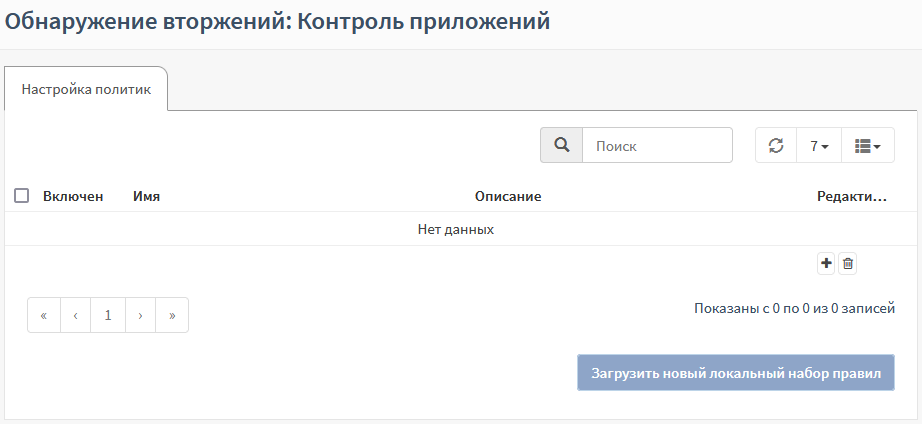Viewport: 922px width, 424px height.
Task: Refresh the policies table
Action: click(x=776, y=145)
